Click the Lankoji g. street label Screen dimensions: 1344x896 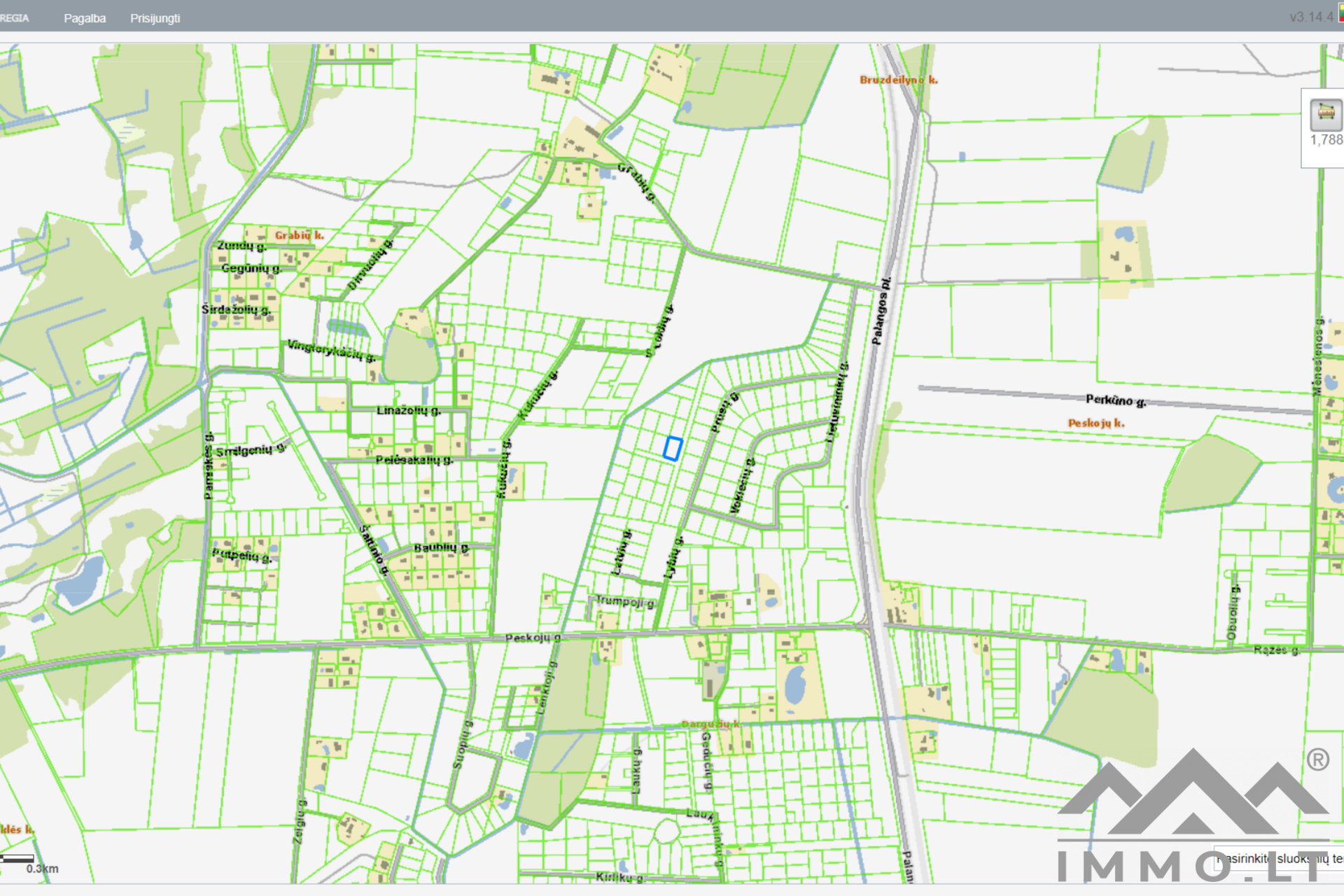547,687
